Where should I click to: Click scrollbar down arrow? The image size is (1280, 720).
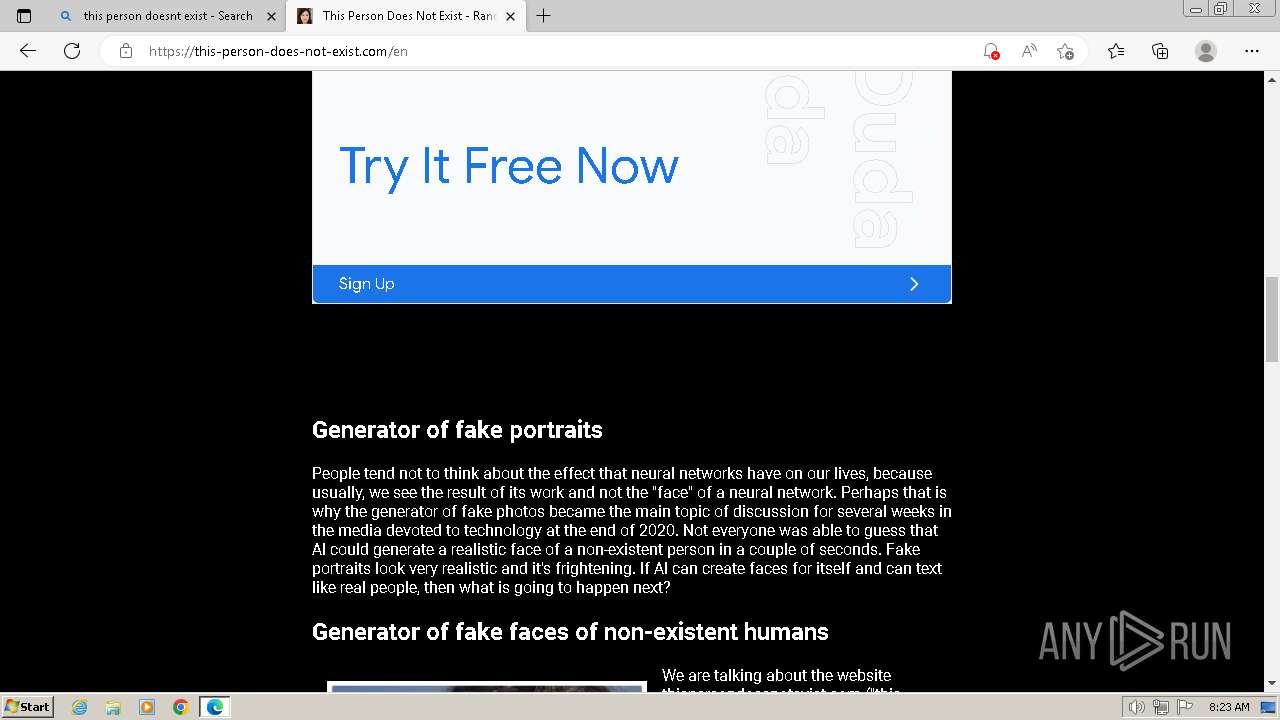[1272, 684]
